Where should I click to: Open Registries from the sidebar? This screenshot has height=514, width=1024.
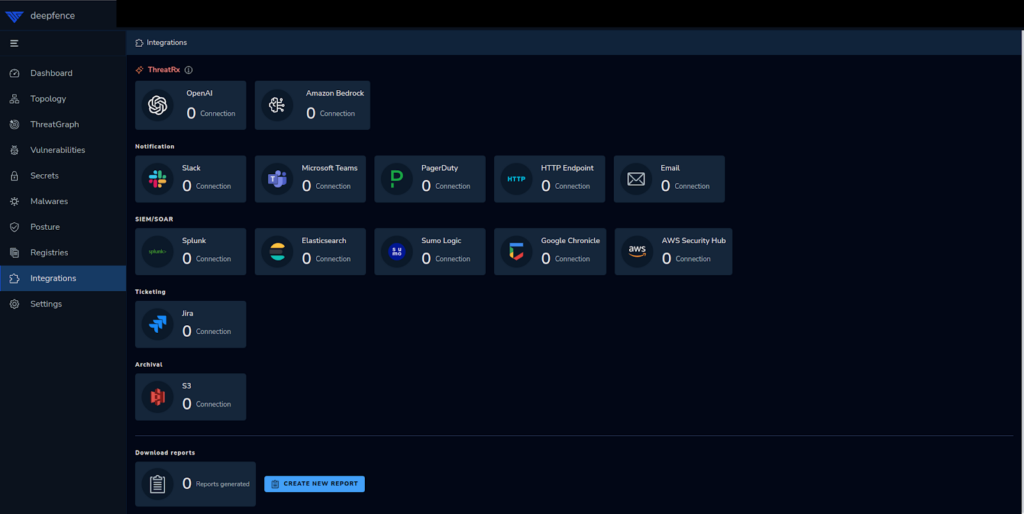click(x=63, y=253)
